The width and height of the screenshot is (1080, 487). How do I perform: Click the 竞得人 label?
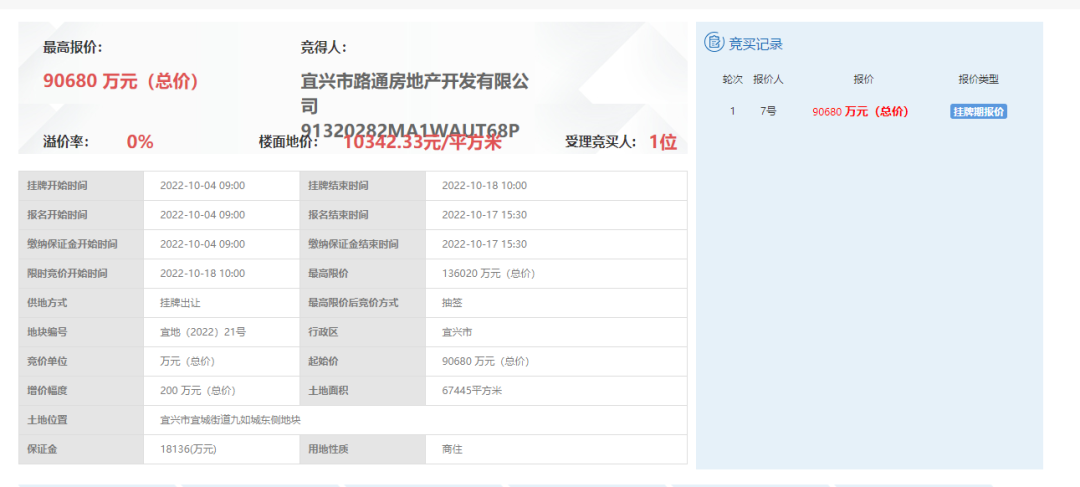[323, 48]
